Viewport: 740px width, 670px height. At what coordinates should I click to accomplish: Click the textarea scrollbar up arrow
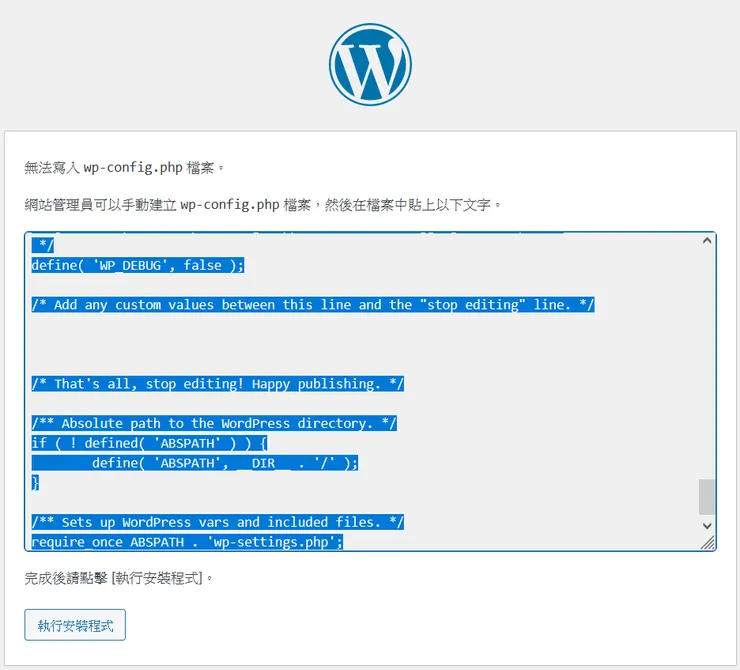[706, 241]
